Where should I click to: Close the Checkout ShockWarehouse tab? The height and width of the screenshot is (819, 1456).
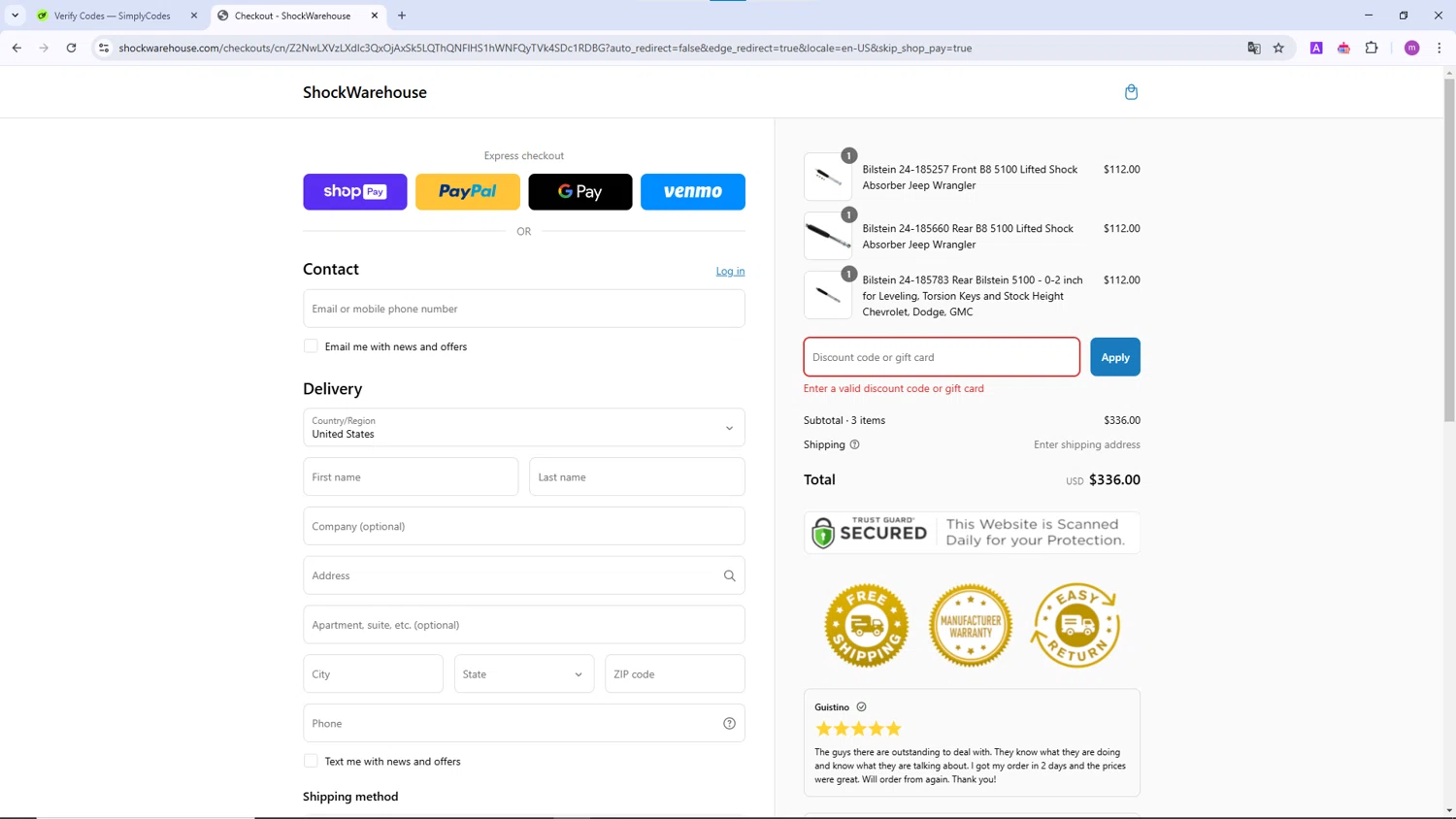tap(375, 16)
